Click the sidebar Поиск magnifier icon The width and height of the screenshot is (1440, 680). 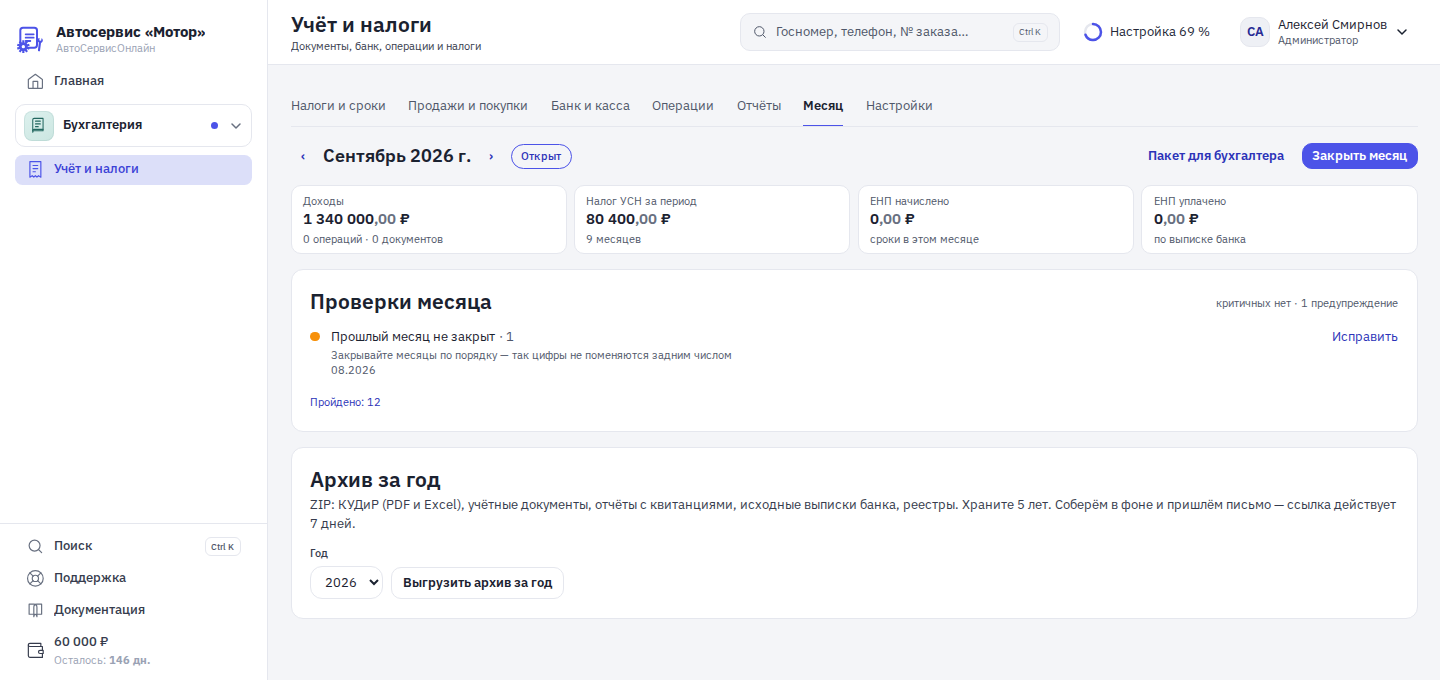tap(35, 546)
